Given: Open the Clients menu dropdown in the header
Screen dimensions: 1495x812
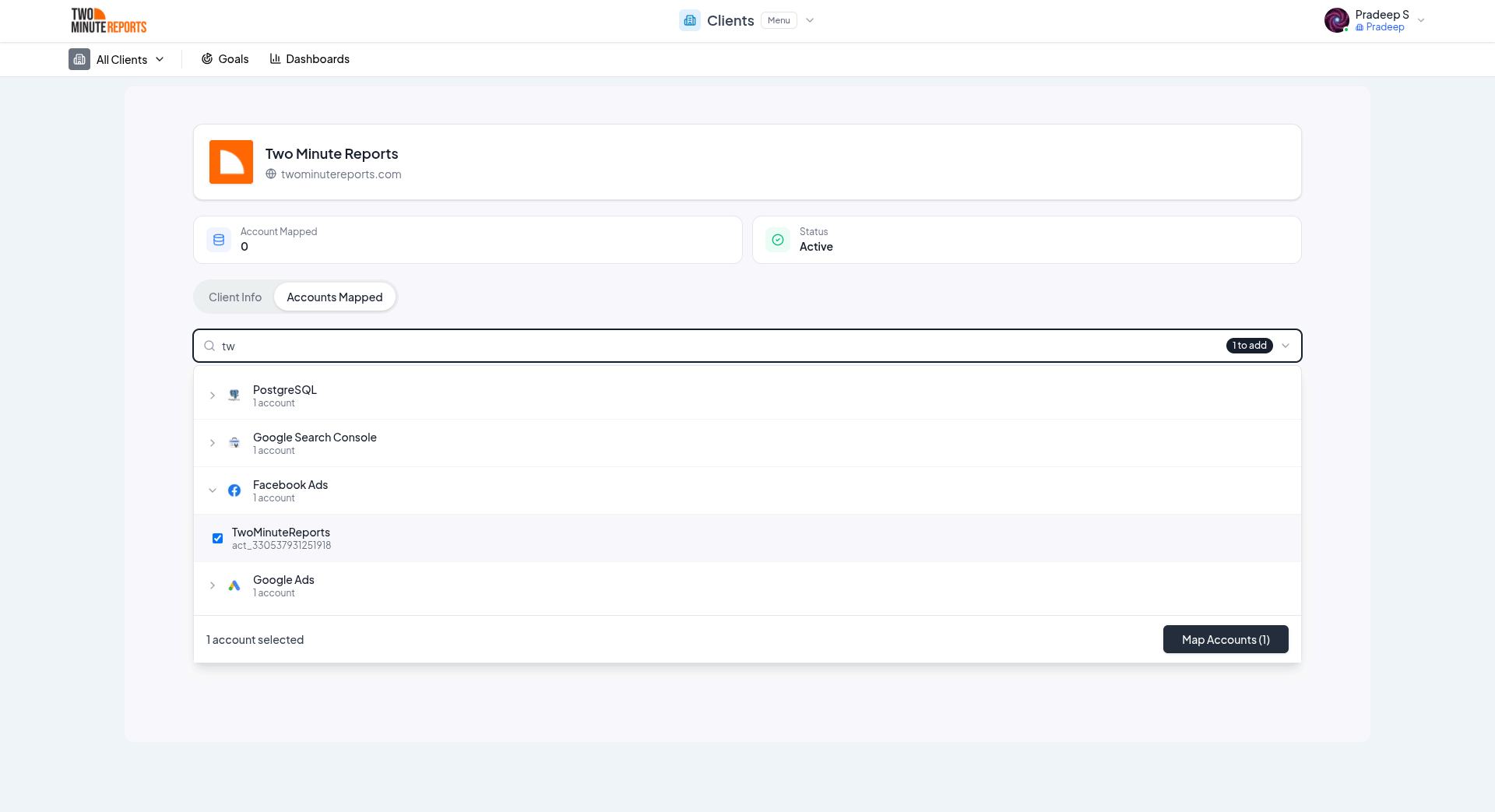Looking at the screenshot, I should pos(810,20).
